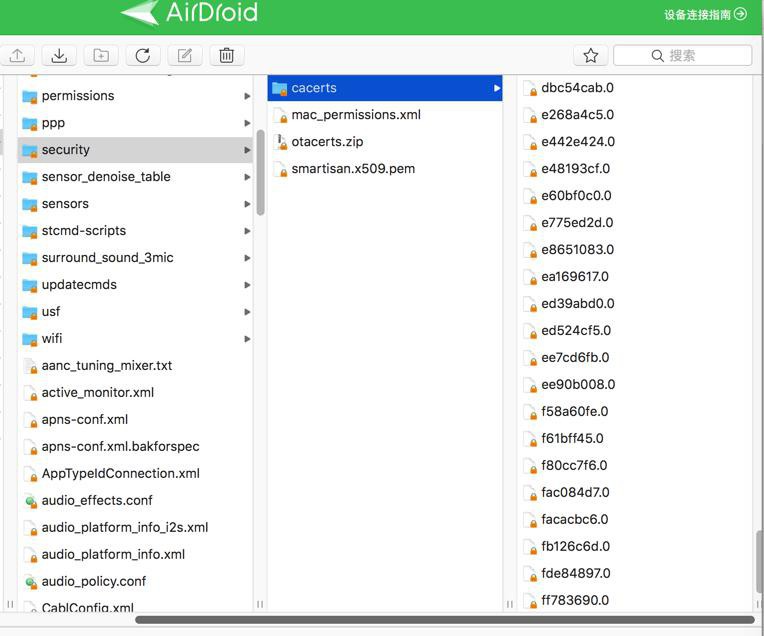Screen dimensions: 764x636
Task: Select fb126c6d.0 certificate file
Action: coord(635,547)
